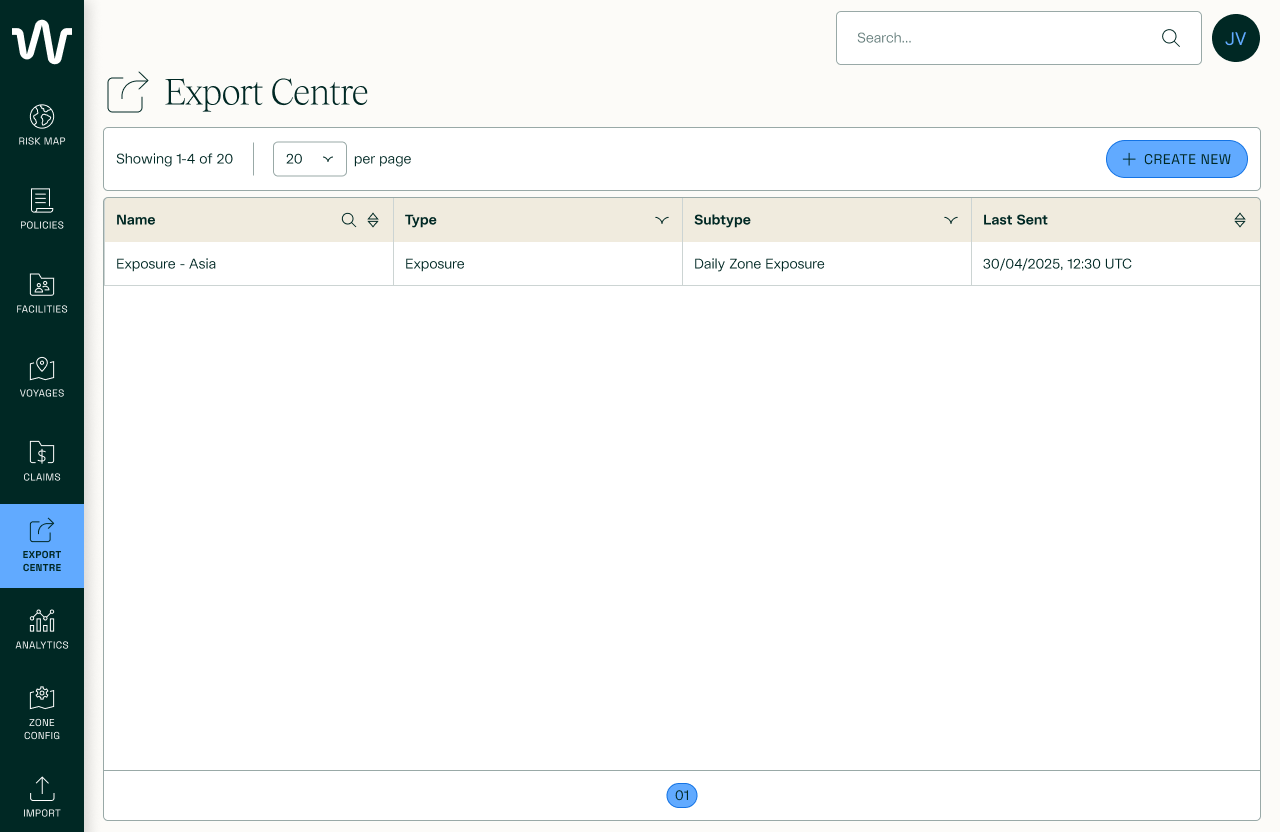
Task: Open the Facilities sidebar icon
Action: click(x=42, y=293)
